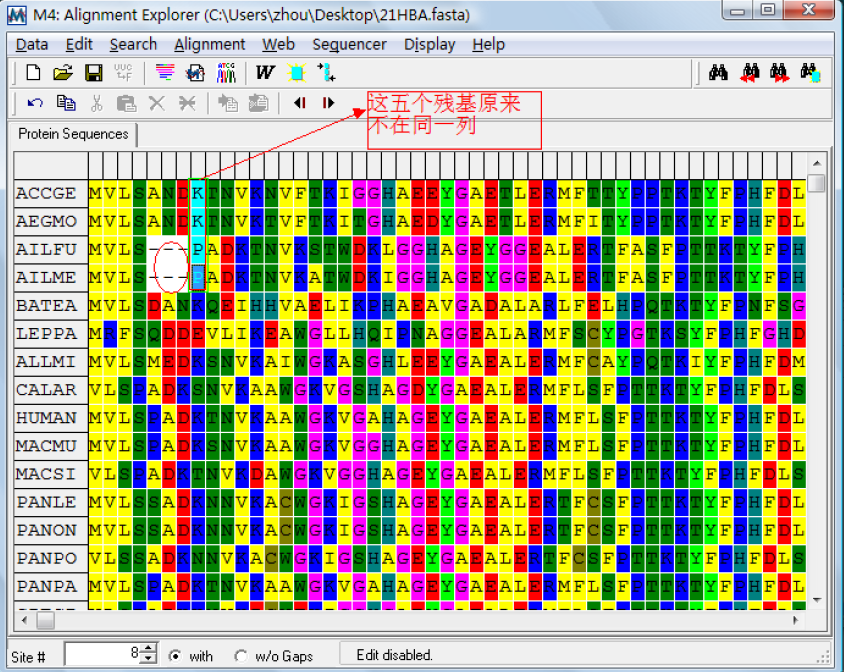Move selected residues left
844x672 pixels.
point(300,103)
